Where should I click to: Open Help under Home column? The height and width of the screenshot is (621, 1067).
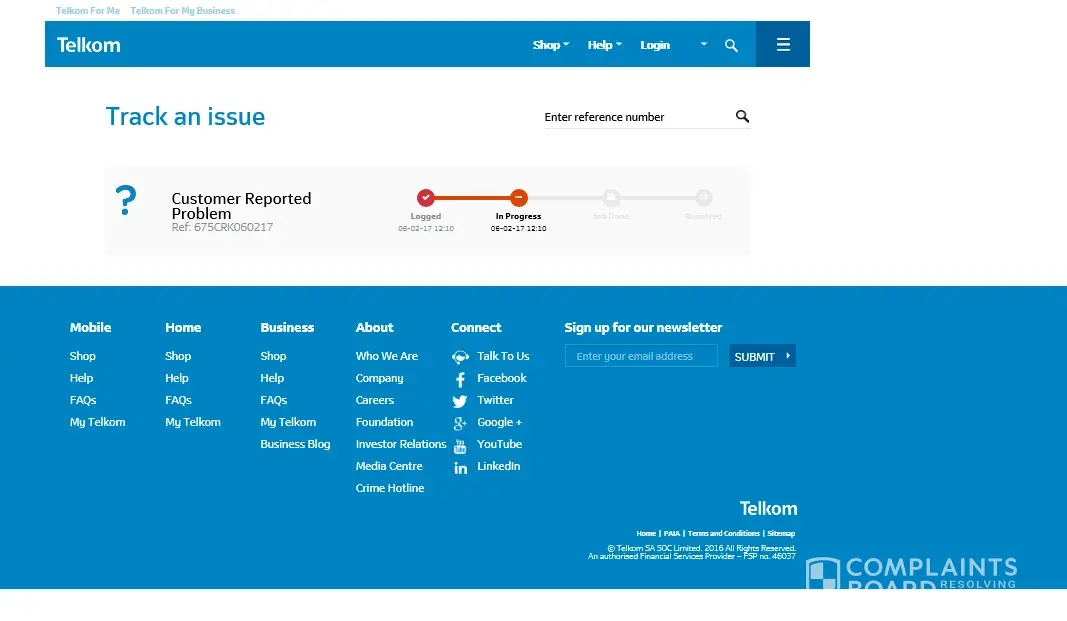coord(176,377)
